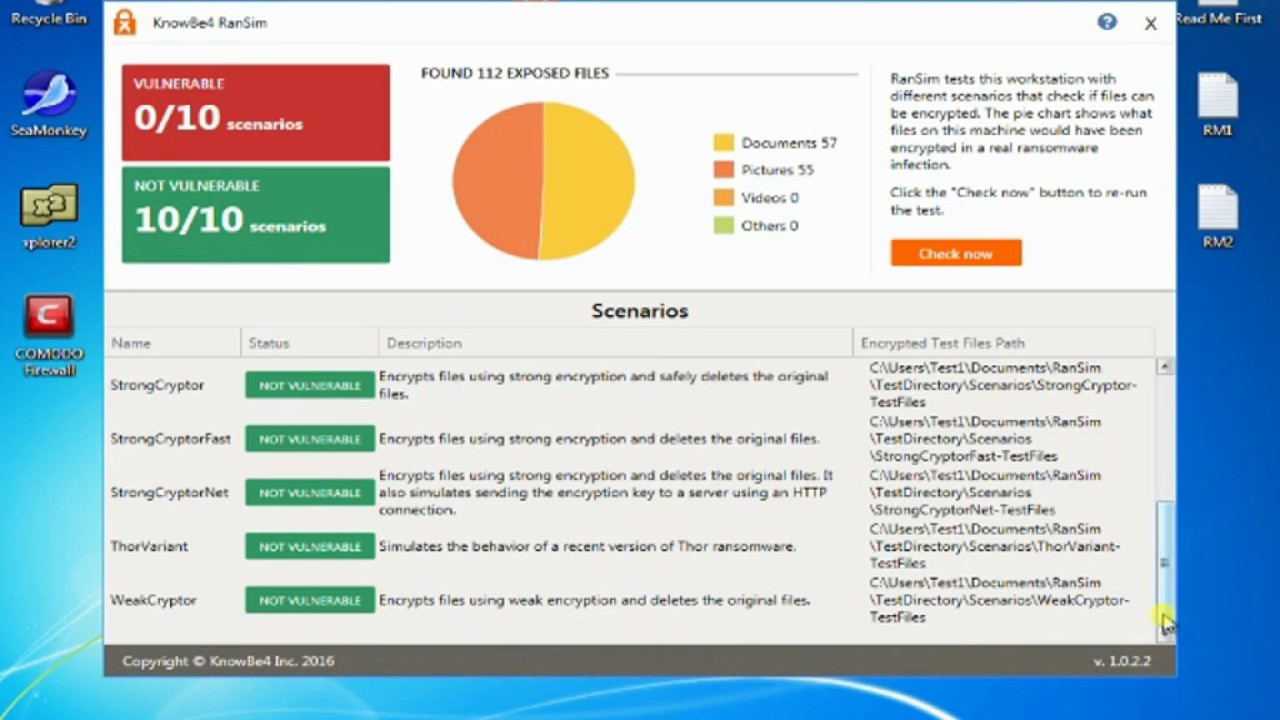Open the COMODO Firewall desktop shortcut

(48, 336)
